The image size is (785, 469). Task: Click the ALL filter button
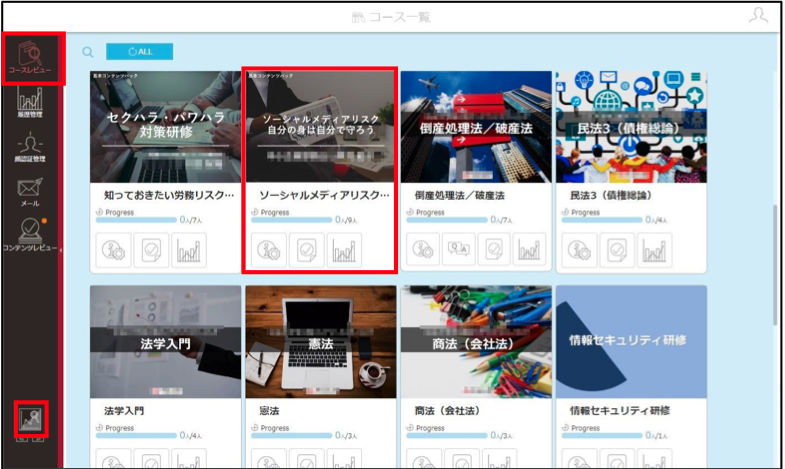[140, 52]
